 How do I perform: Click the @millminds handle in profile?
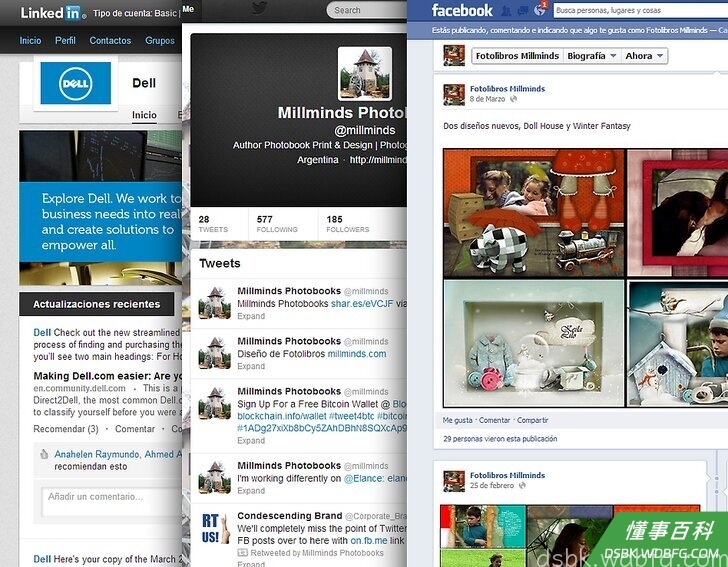click(364, 130)
